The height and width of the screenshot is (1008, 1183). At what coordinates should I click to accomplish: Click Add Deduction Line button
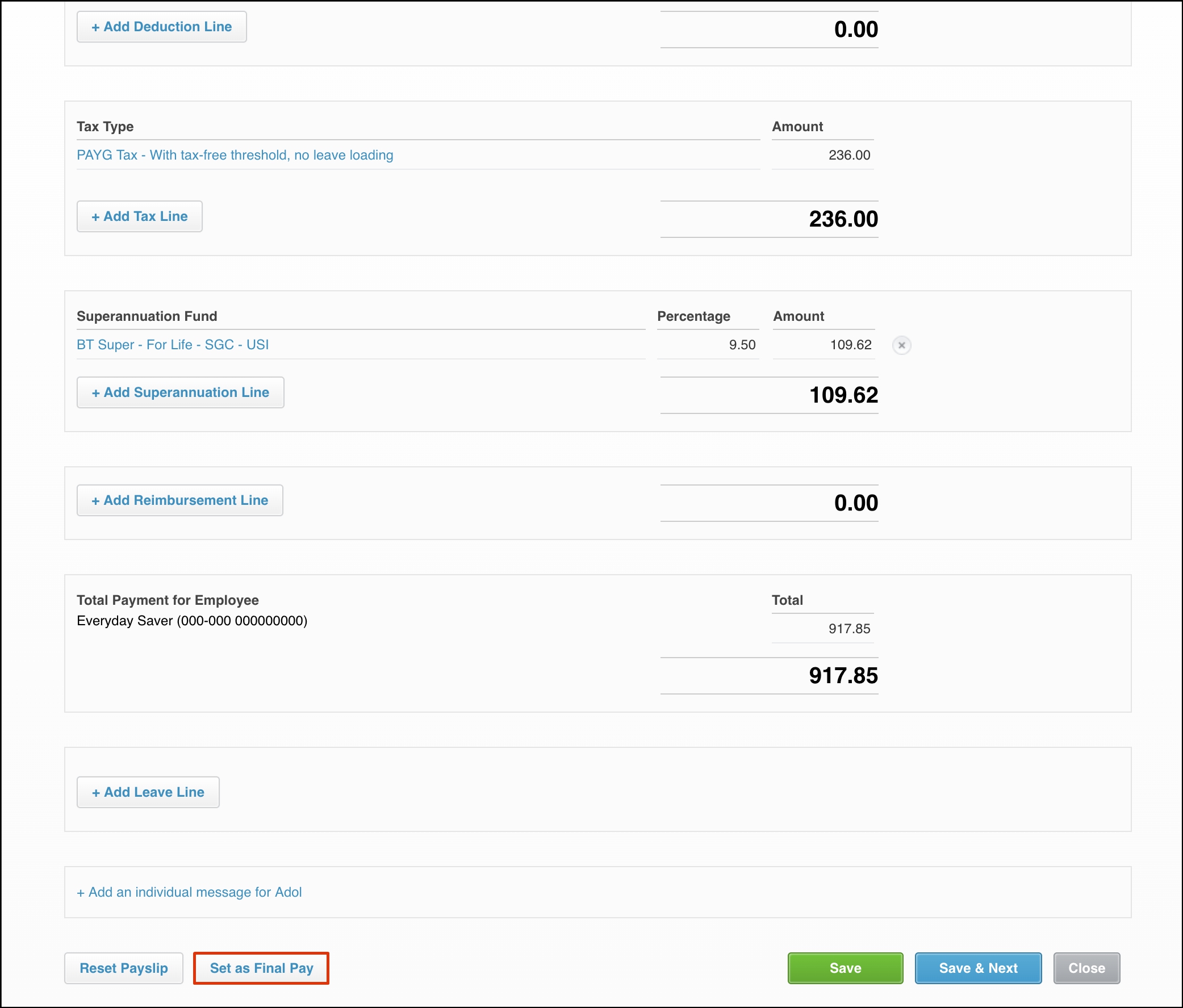[162, 27]
